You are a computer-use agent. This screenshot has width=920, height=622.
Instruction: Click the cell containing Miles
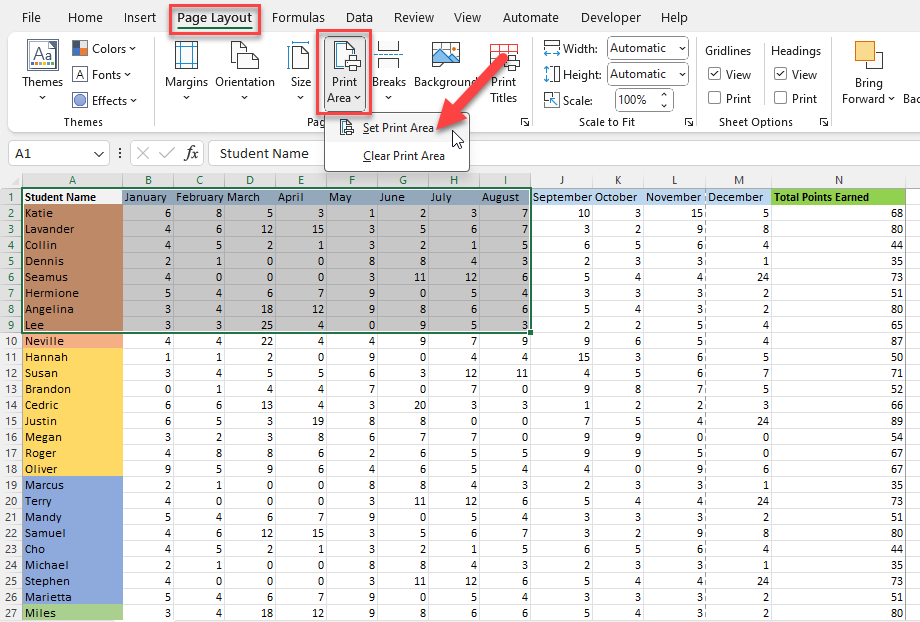click(72, 613)
